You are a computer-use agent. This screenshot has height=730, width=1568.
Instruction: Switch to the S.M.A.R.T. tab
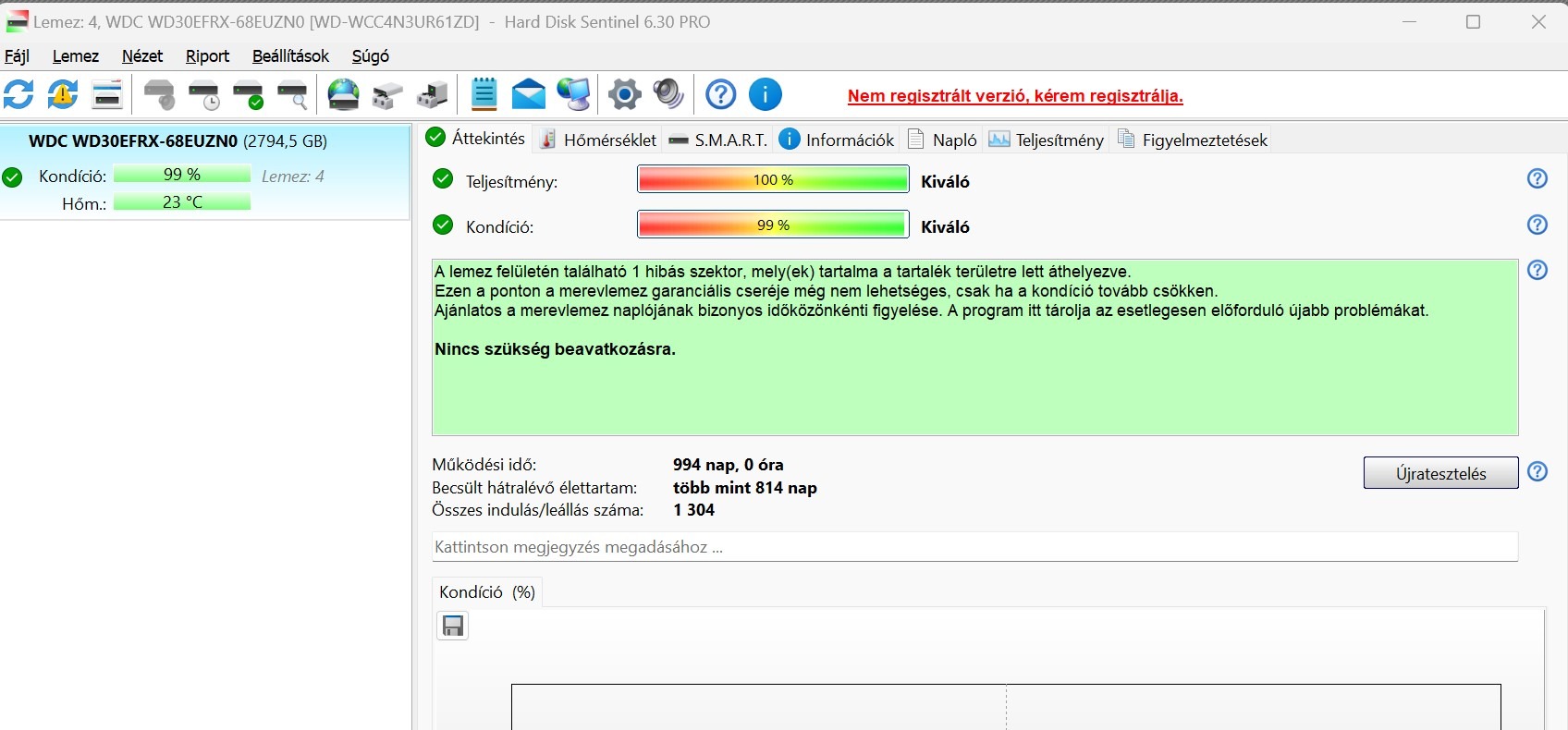click(x=718, y=140)
